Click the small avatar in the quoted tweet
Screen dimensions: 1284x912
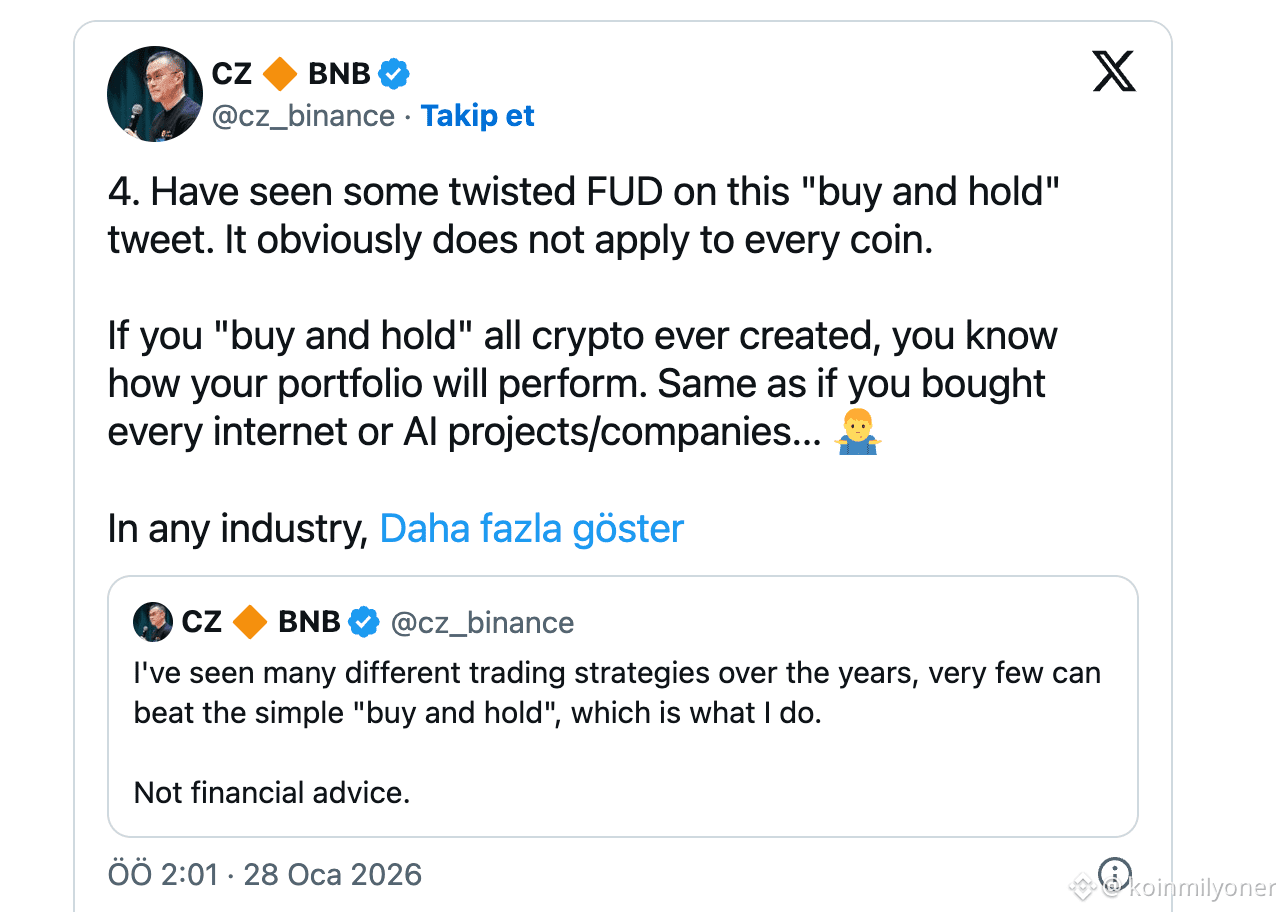(153, 622)
